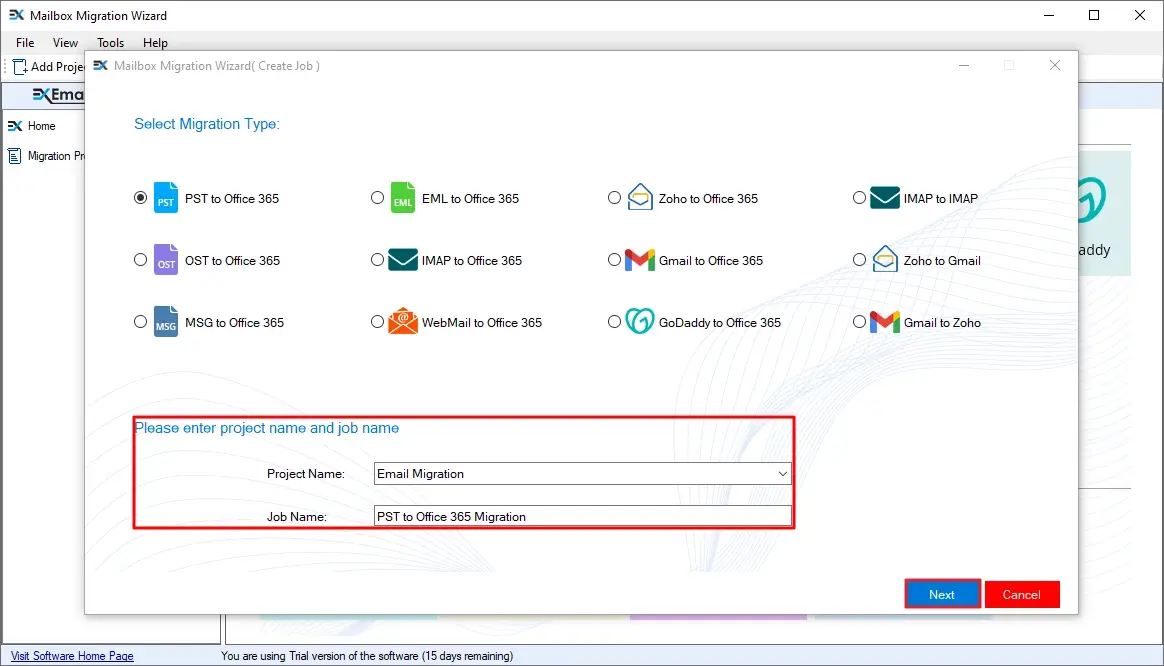Click the OST format icon
1164x666 pixels.
tap(164, 259)
